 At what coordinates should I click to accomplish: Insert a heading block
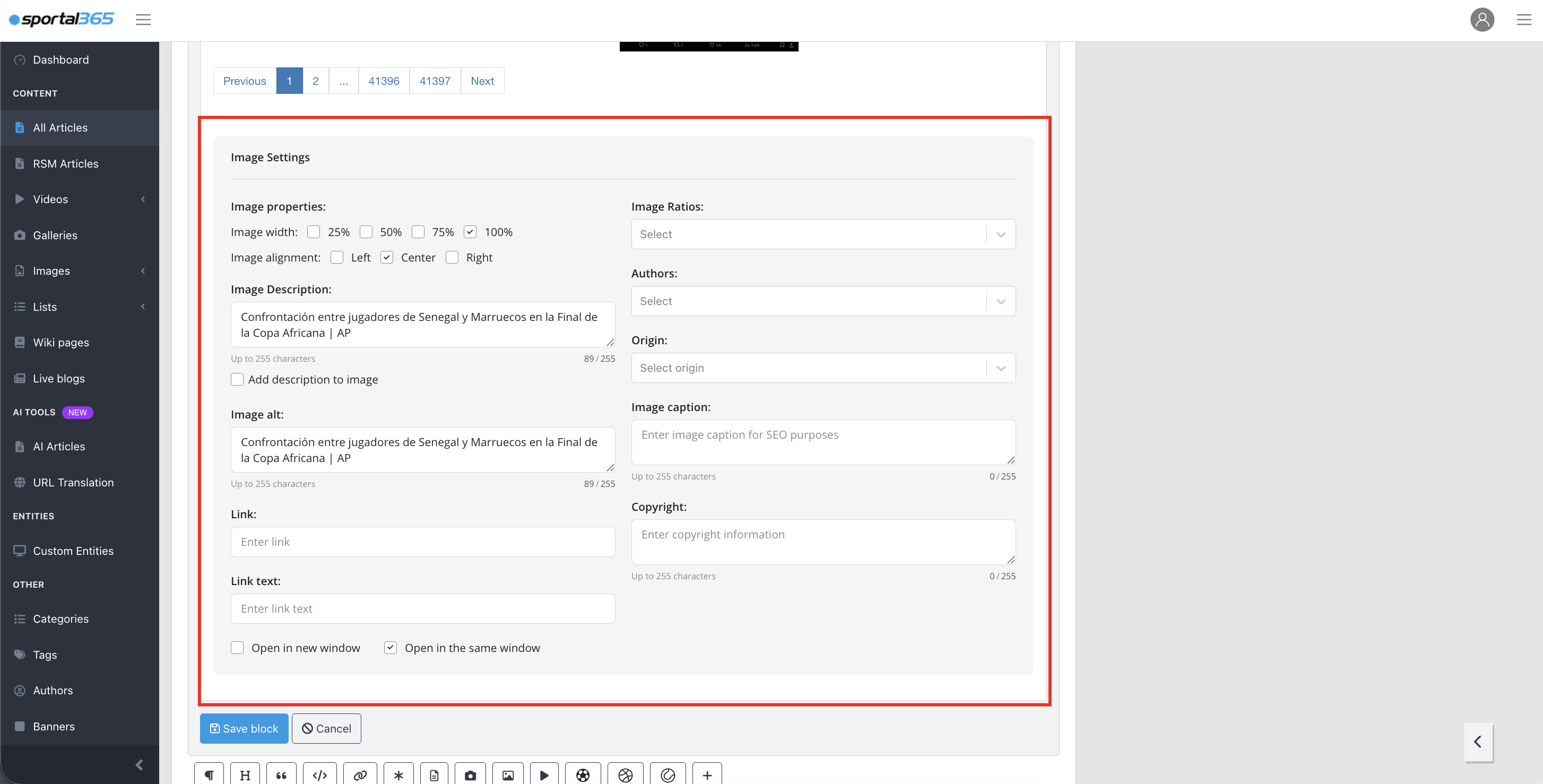click(245, 774)
